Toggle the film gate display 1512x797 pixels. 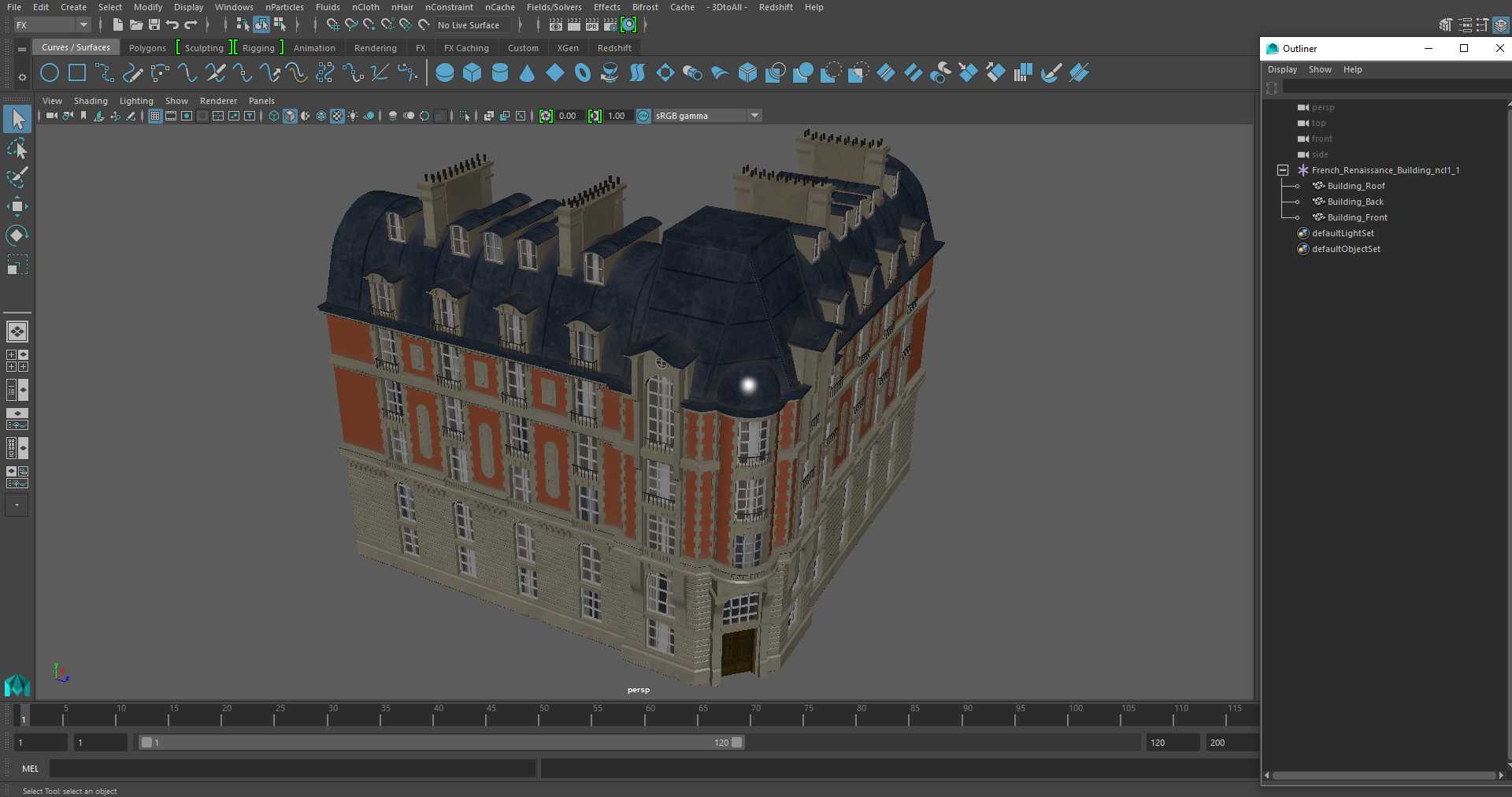click(x=171, y=116)
